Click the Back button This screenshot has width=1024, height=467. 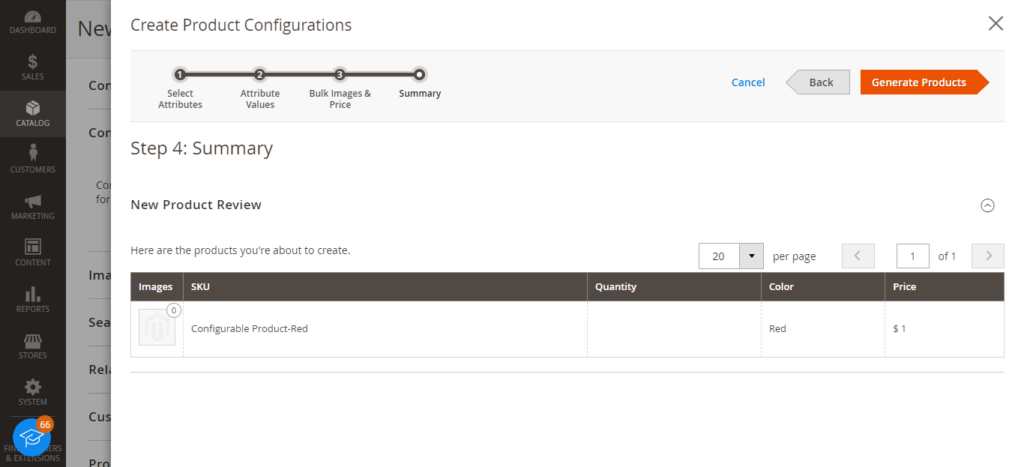[x=818, y=82]
